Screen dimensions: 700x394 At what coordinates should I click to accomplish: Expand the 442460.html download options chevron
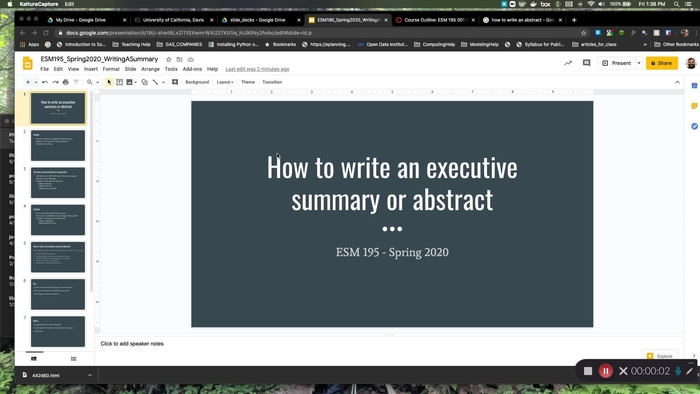coord(90,375)
